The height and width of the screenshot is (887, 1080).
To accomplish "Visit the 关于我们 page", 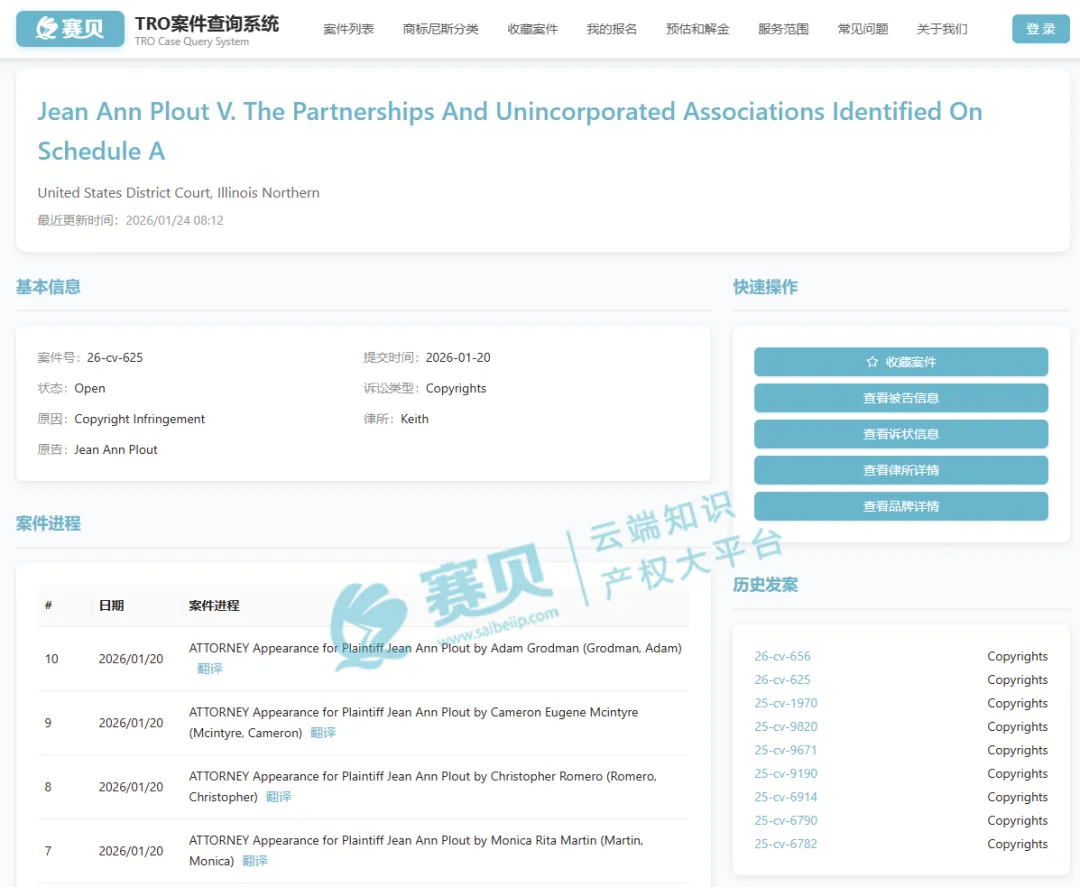I will click(941, 29).
